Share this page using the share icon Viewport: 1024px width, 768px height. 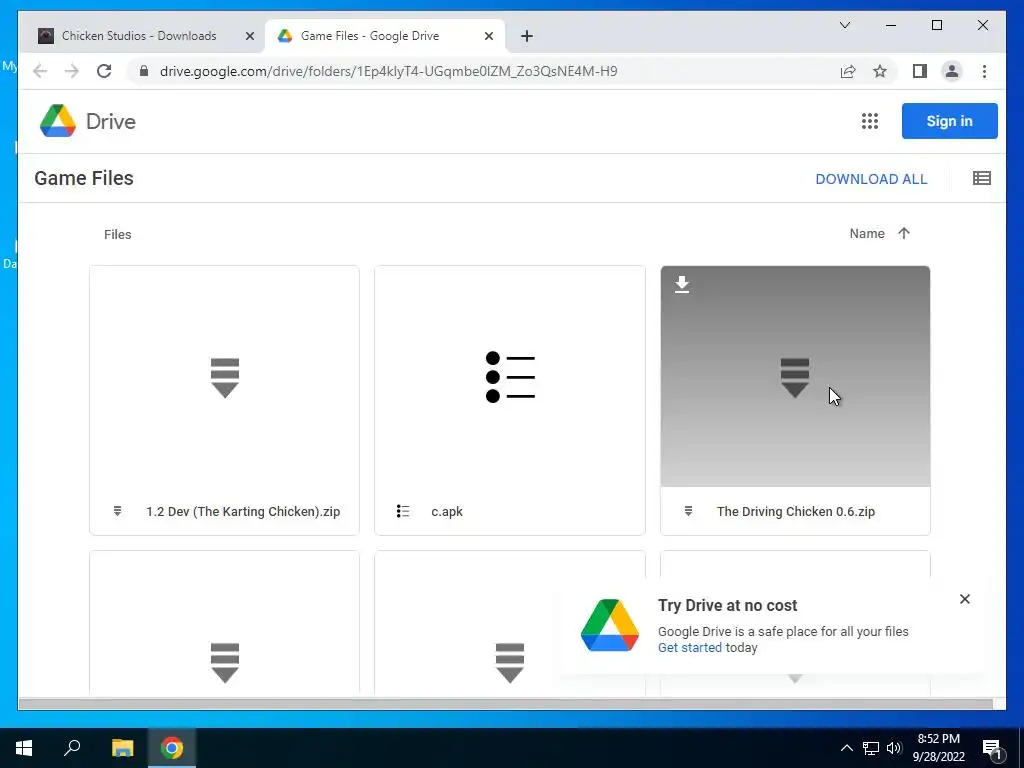click(848, 71)
